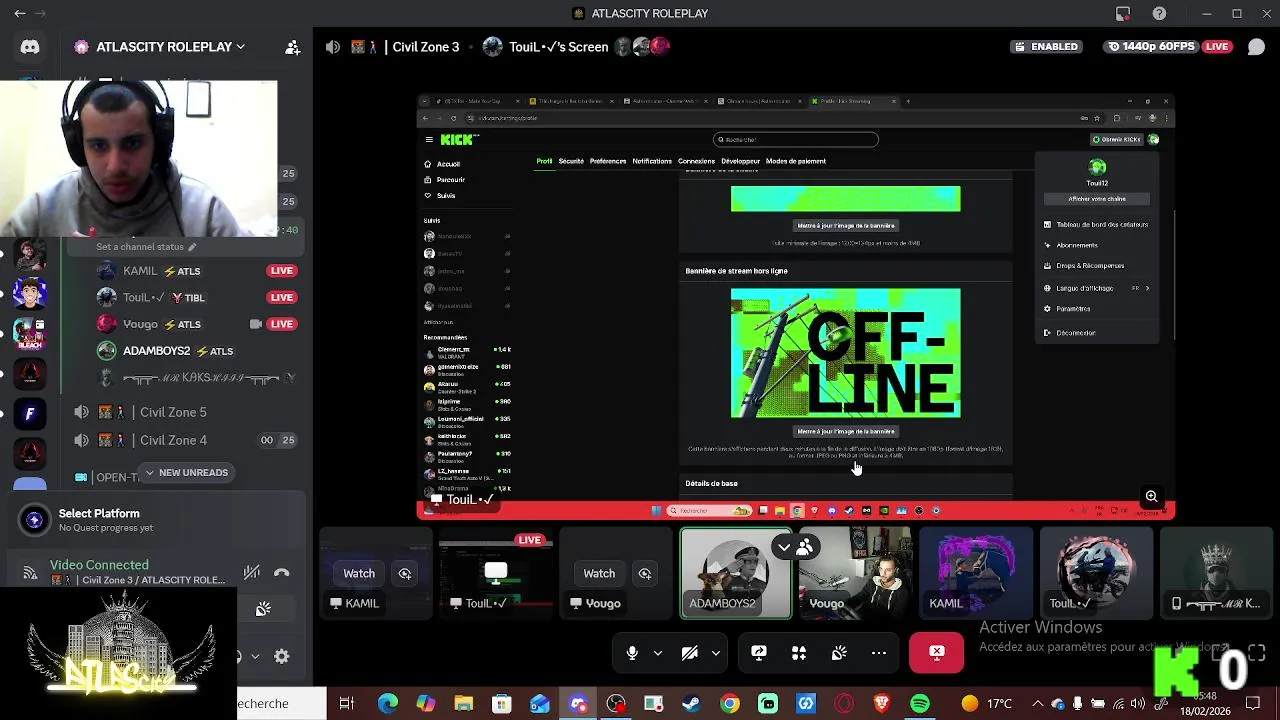Jump to NEW UNREADS
Viewport: 1280px width, 720px height.
pos(185,472)
